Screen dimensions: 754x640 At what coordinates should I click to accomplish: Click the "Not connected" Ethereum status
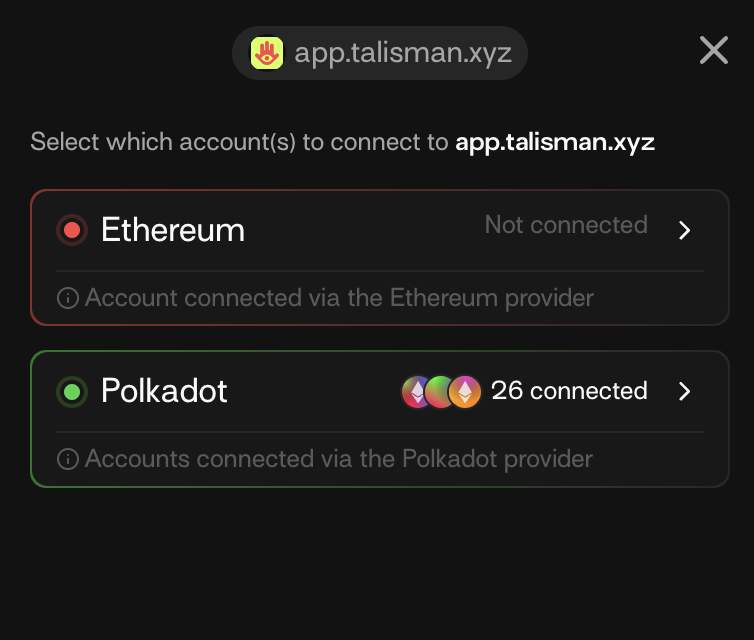coord(566,225)
